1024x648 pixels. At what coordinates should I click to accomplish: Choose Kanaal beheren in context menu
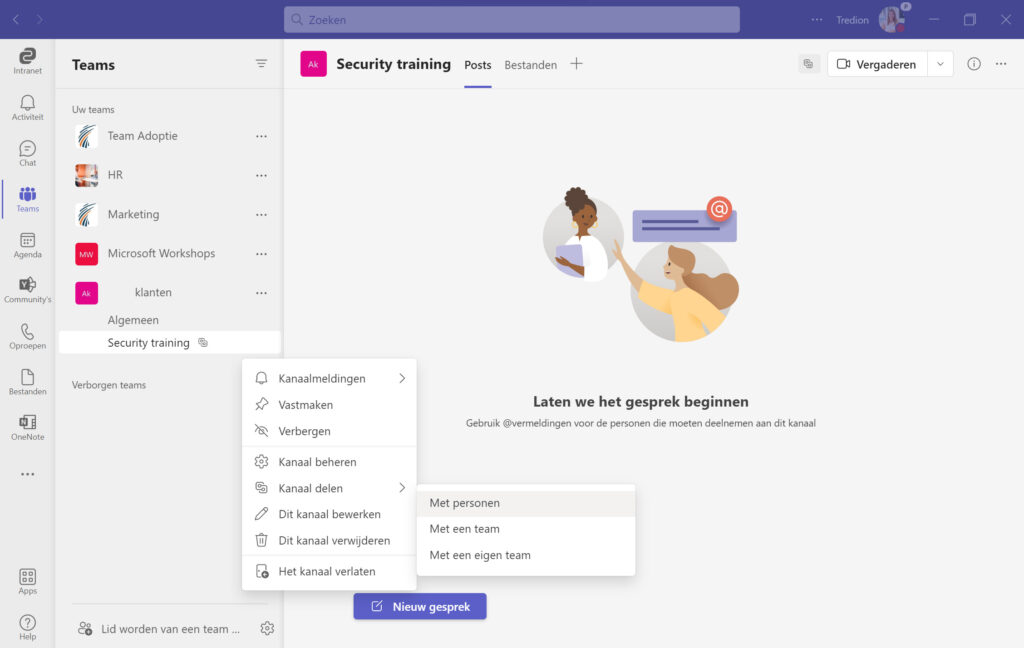(329, 462)
